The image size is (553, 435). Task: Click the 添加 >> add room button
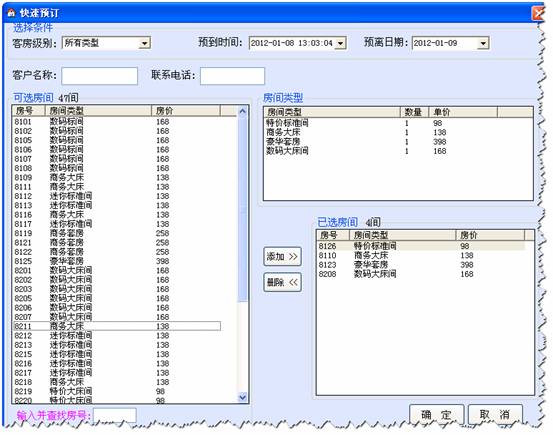coord(282,256)
